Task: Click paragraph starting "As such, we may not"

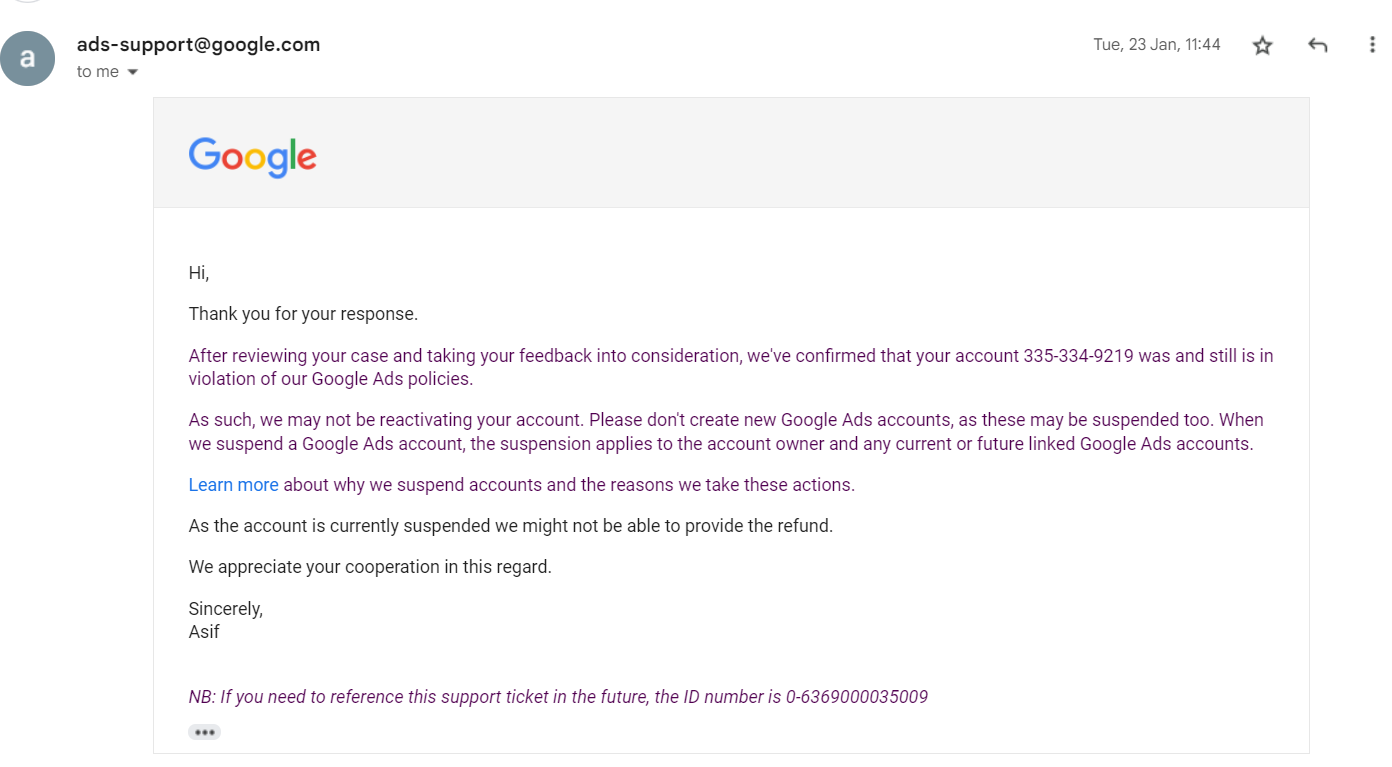Action: point(726,432)
